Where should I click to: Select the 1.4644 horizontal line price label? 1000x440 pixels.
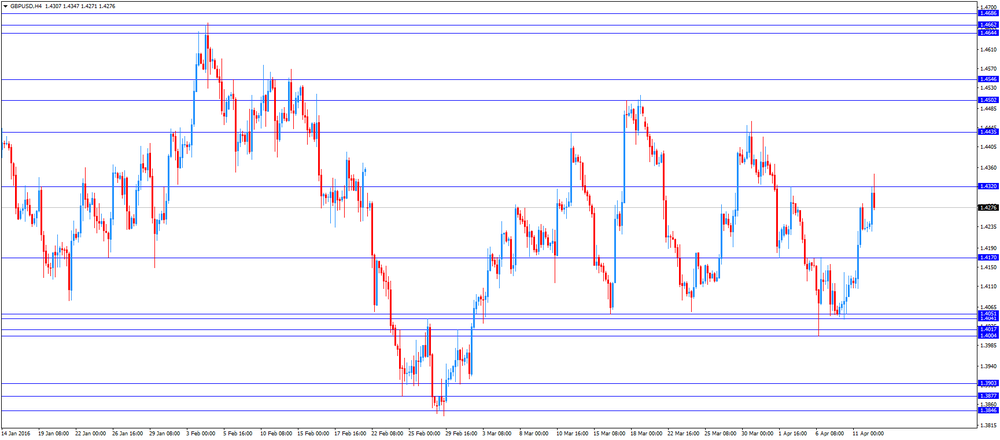click(x=989, y=33)
